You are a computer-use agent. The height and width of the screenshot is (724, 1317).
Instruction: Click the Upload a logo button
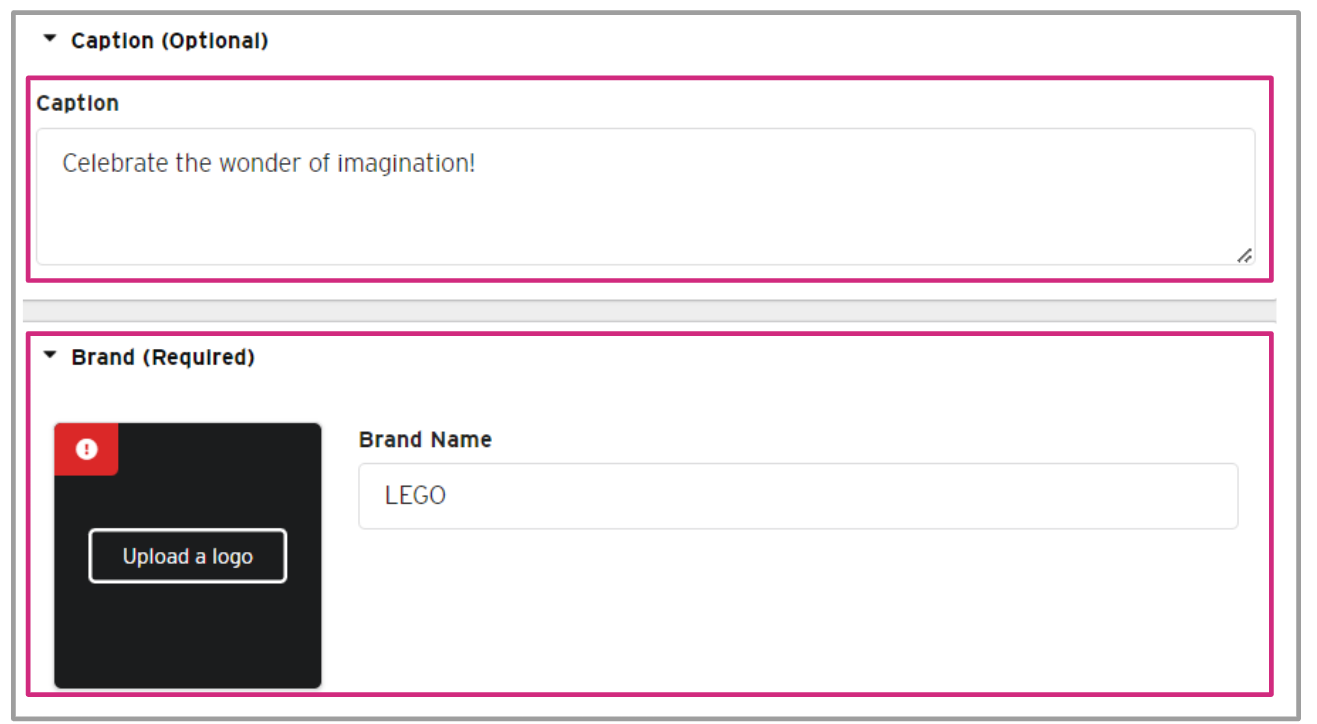point(188,556)
